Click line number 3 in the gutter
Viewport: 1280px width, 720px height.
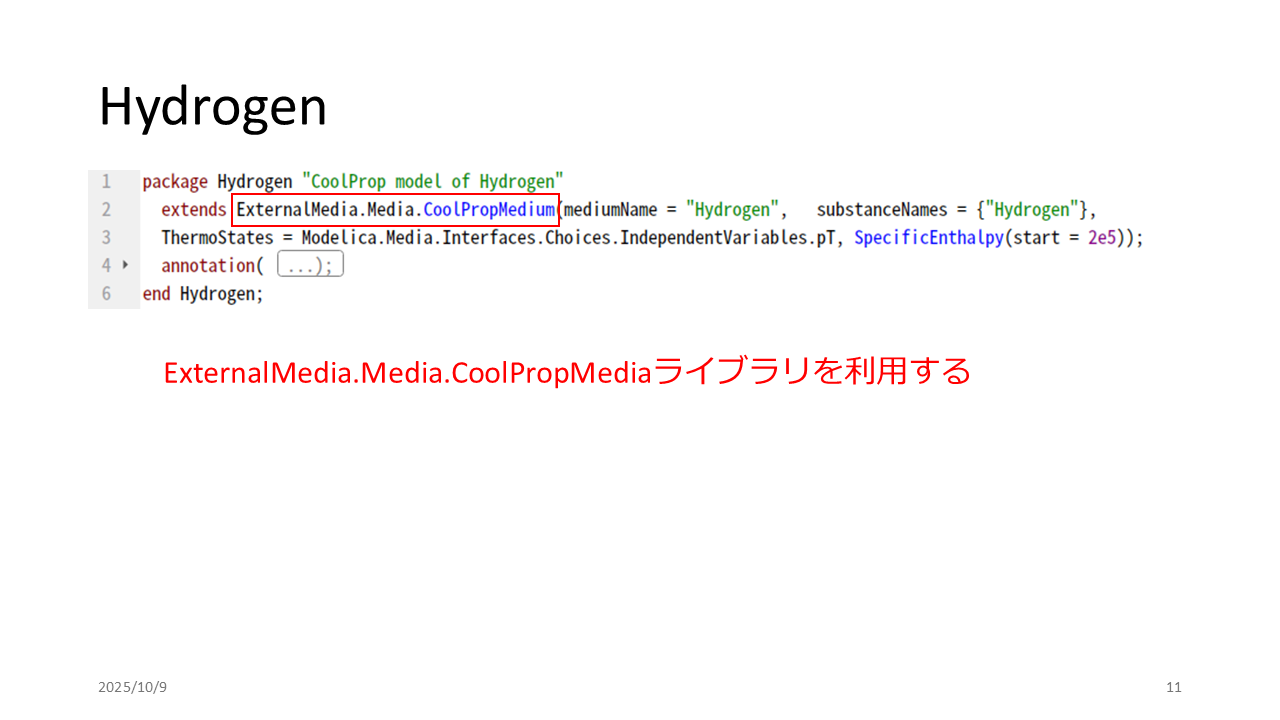pos(106,238)
